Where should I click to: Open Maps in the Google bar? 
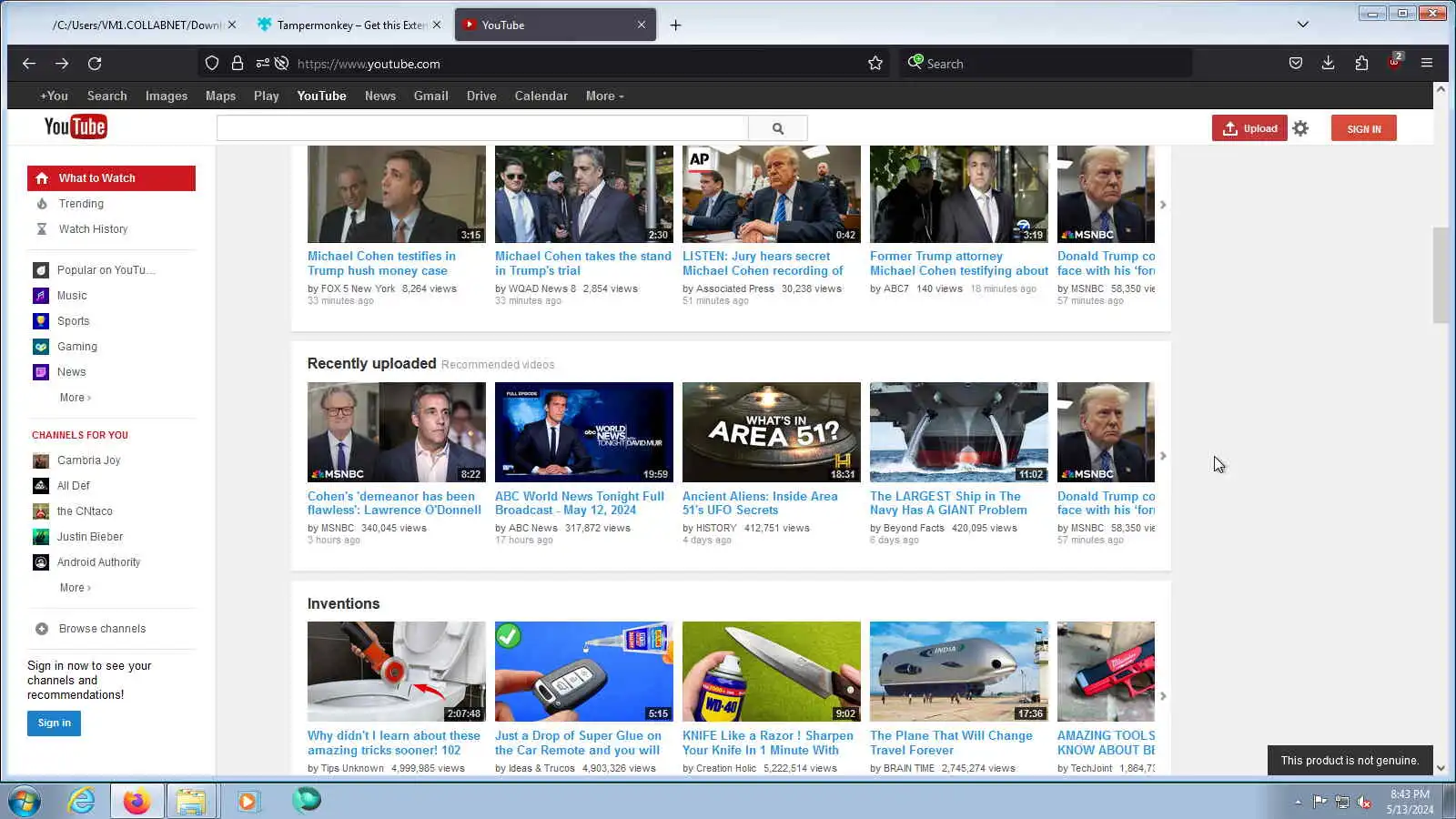(220, 96)
